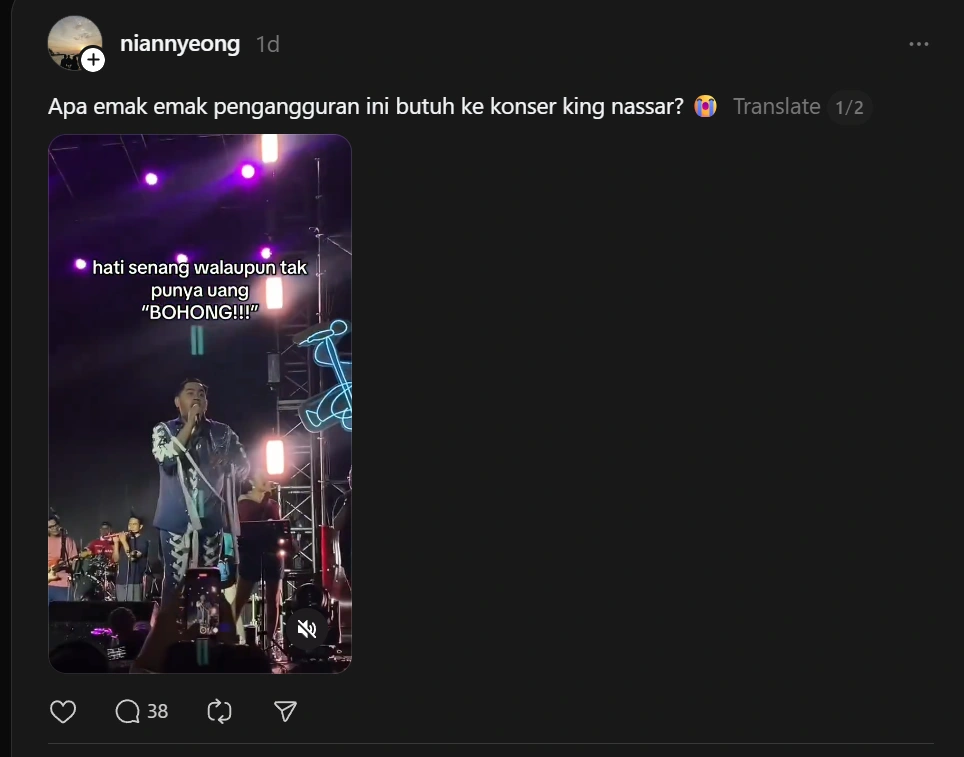964x757 pixels.
Task: Expand the 1/2 media carousel indicator
Action: pos(851,106)
